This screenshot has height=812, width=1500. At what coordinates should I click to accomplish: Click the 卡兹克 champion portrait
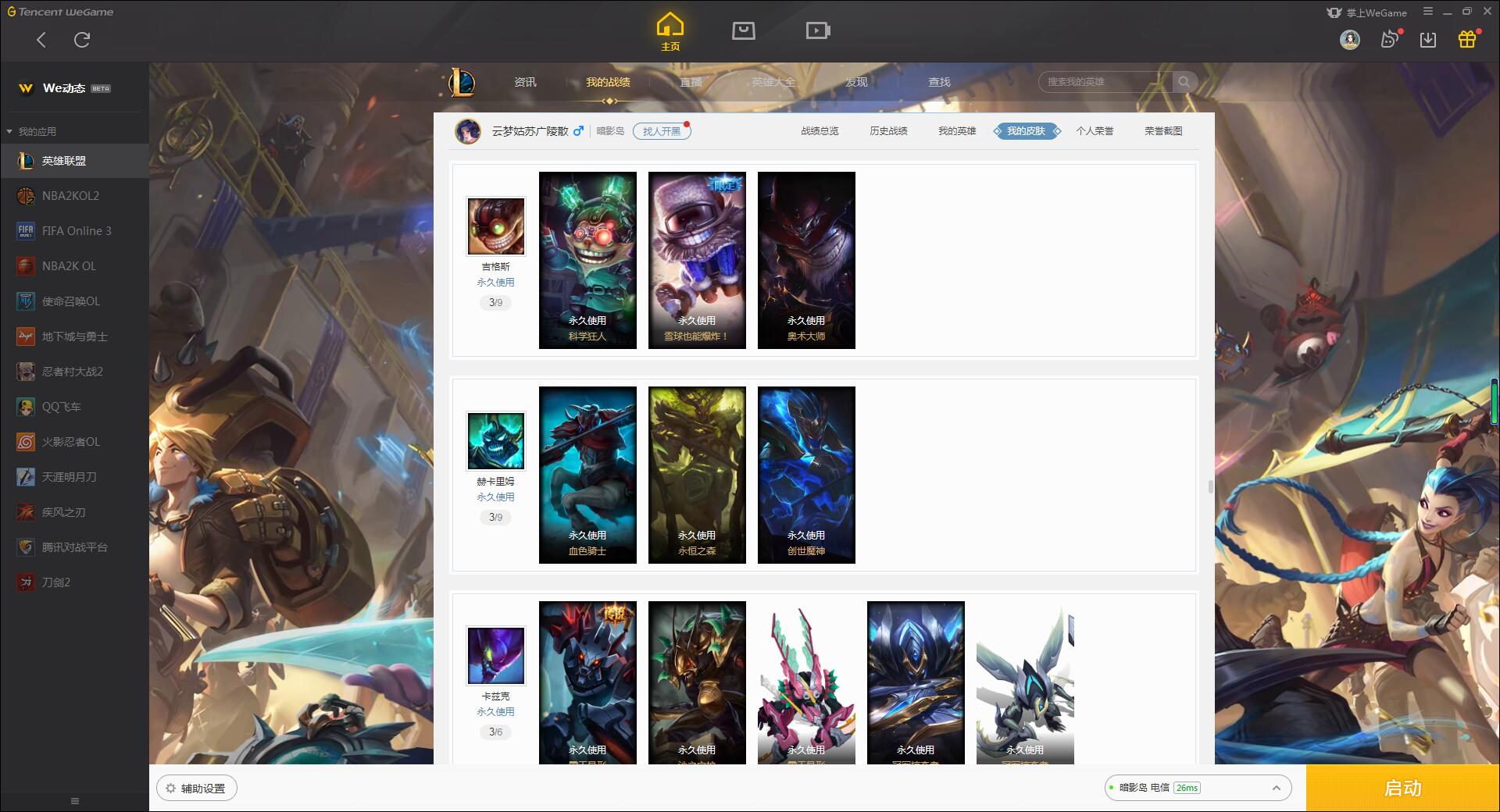click(x=496, y=656)
